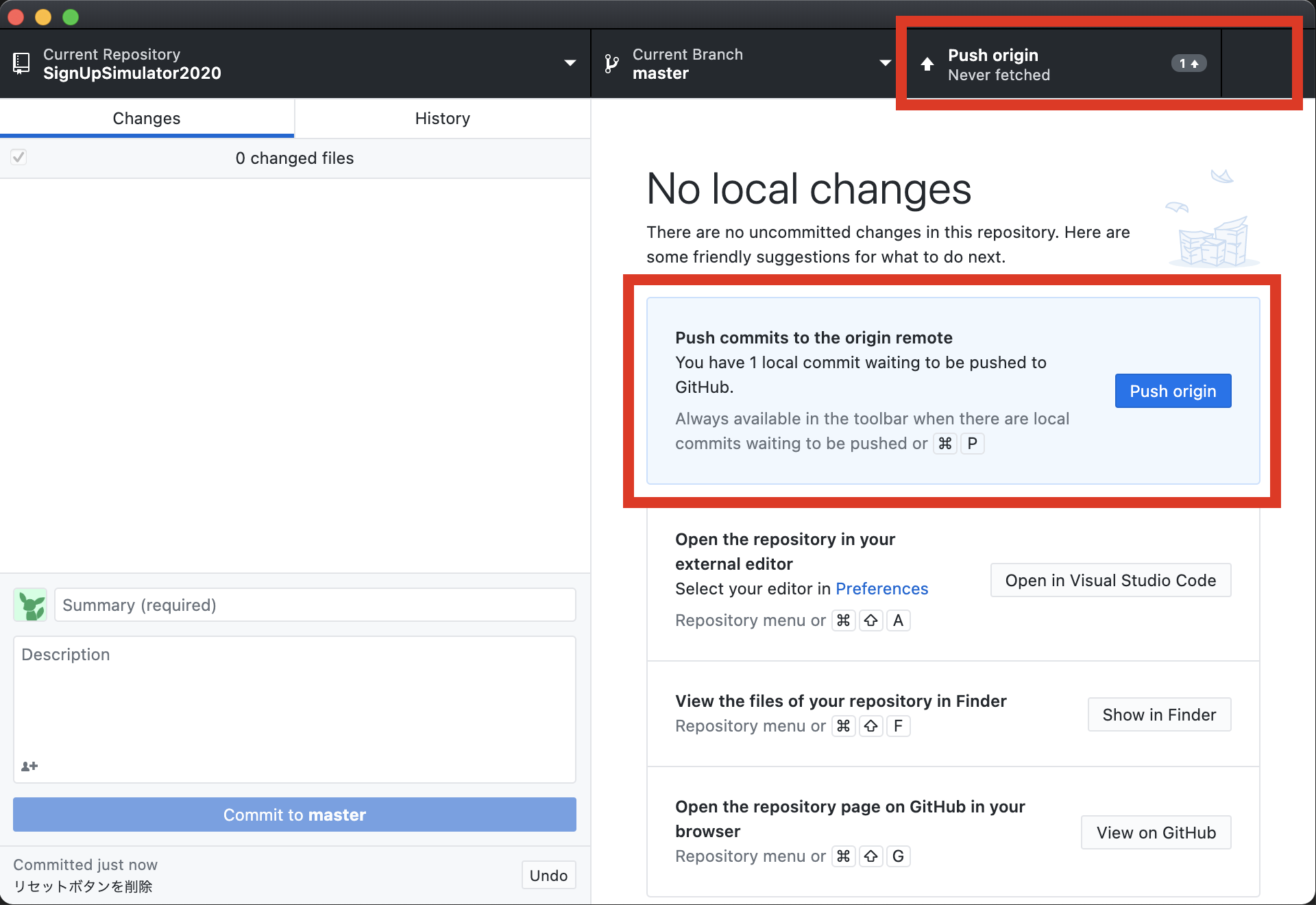The width and height of the screenshot is (1316, 905).
Task: Click the push up-arrow icon in toolbar
Action: click(927, 64)
